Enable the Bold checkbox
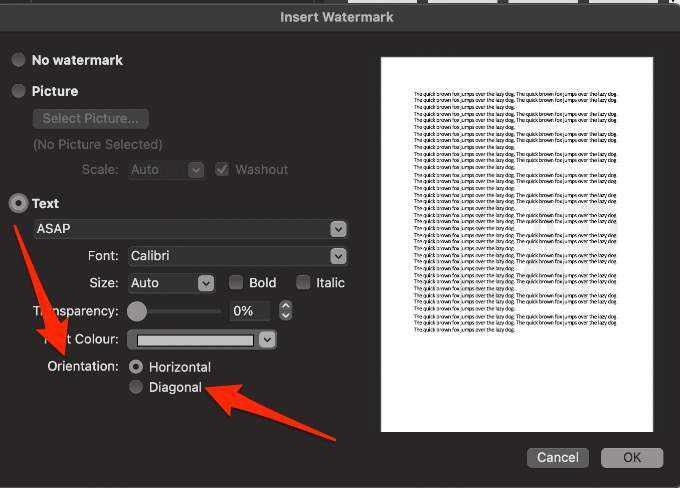This screenshot has width=680, height=488. 236,283
